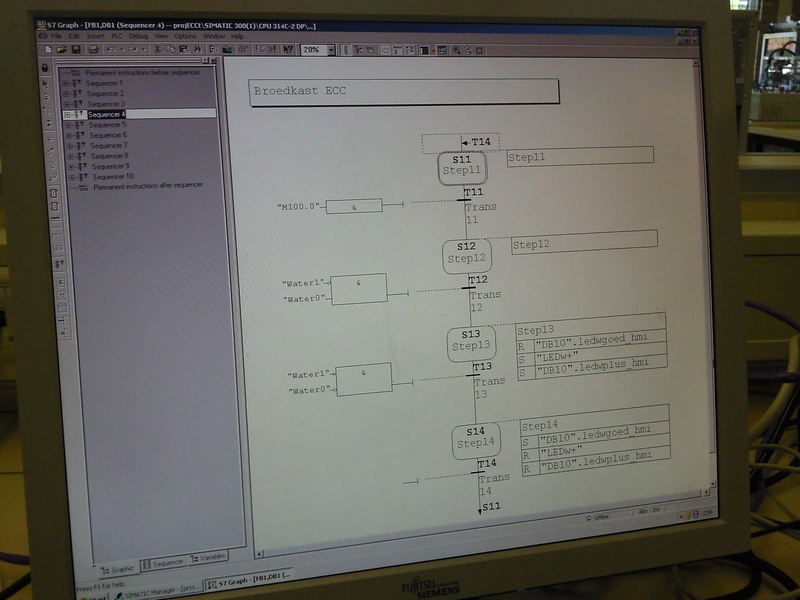Select Sequencer 7 in the tree
Image resolution: width=800 pixels, height=600 pixels.
(x=109, y=146)
